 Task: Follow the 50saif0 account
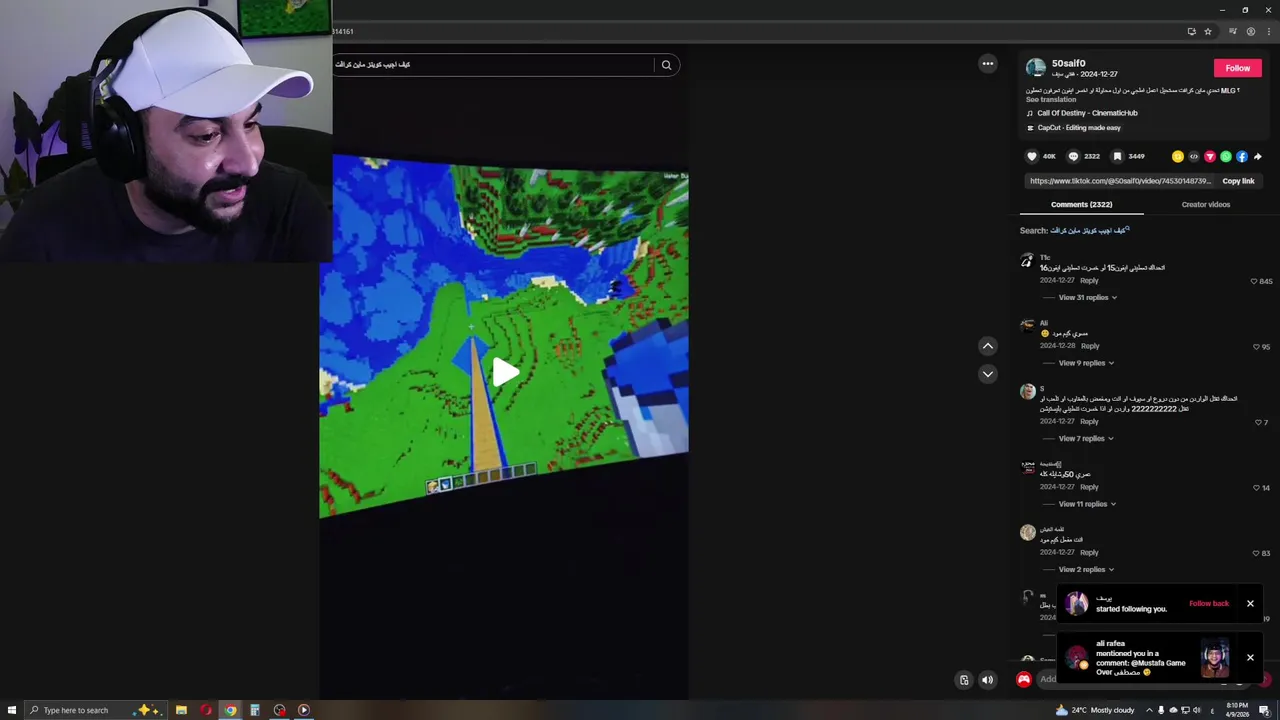tap(1238, 68)
